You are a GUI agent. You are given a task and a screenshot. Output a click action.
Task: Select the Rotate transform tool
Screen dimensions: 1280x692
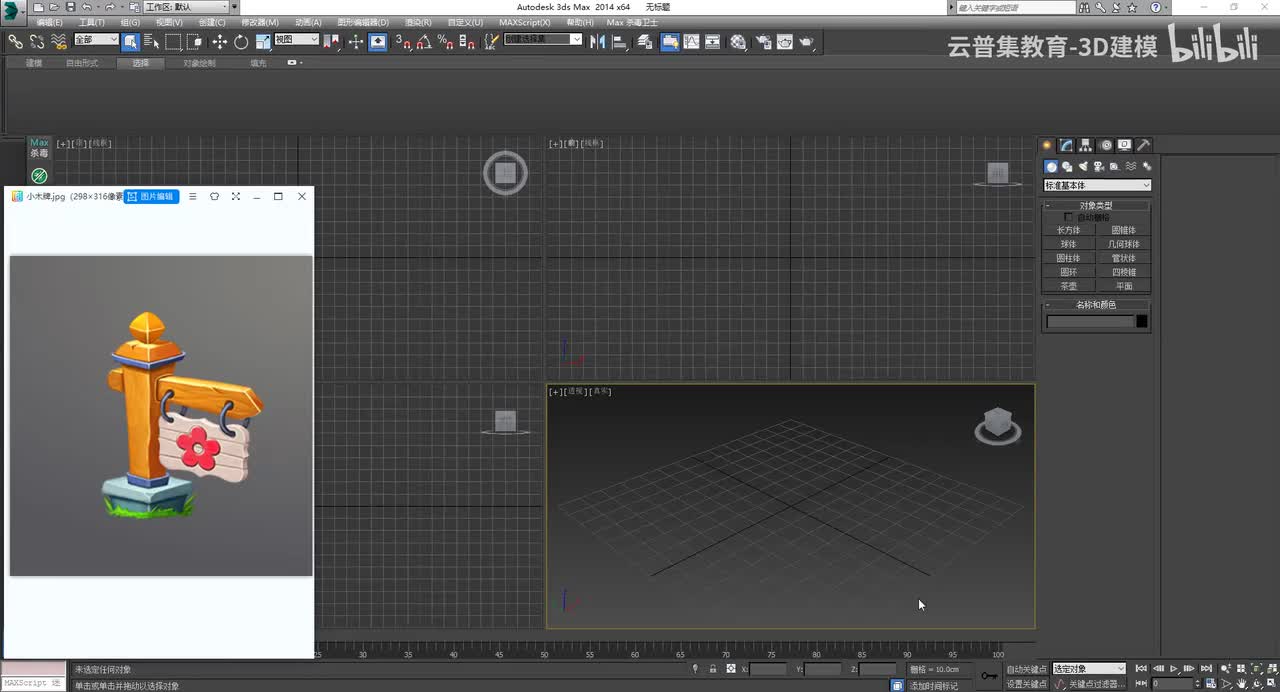tap(241, 42)
